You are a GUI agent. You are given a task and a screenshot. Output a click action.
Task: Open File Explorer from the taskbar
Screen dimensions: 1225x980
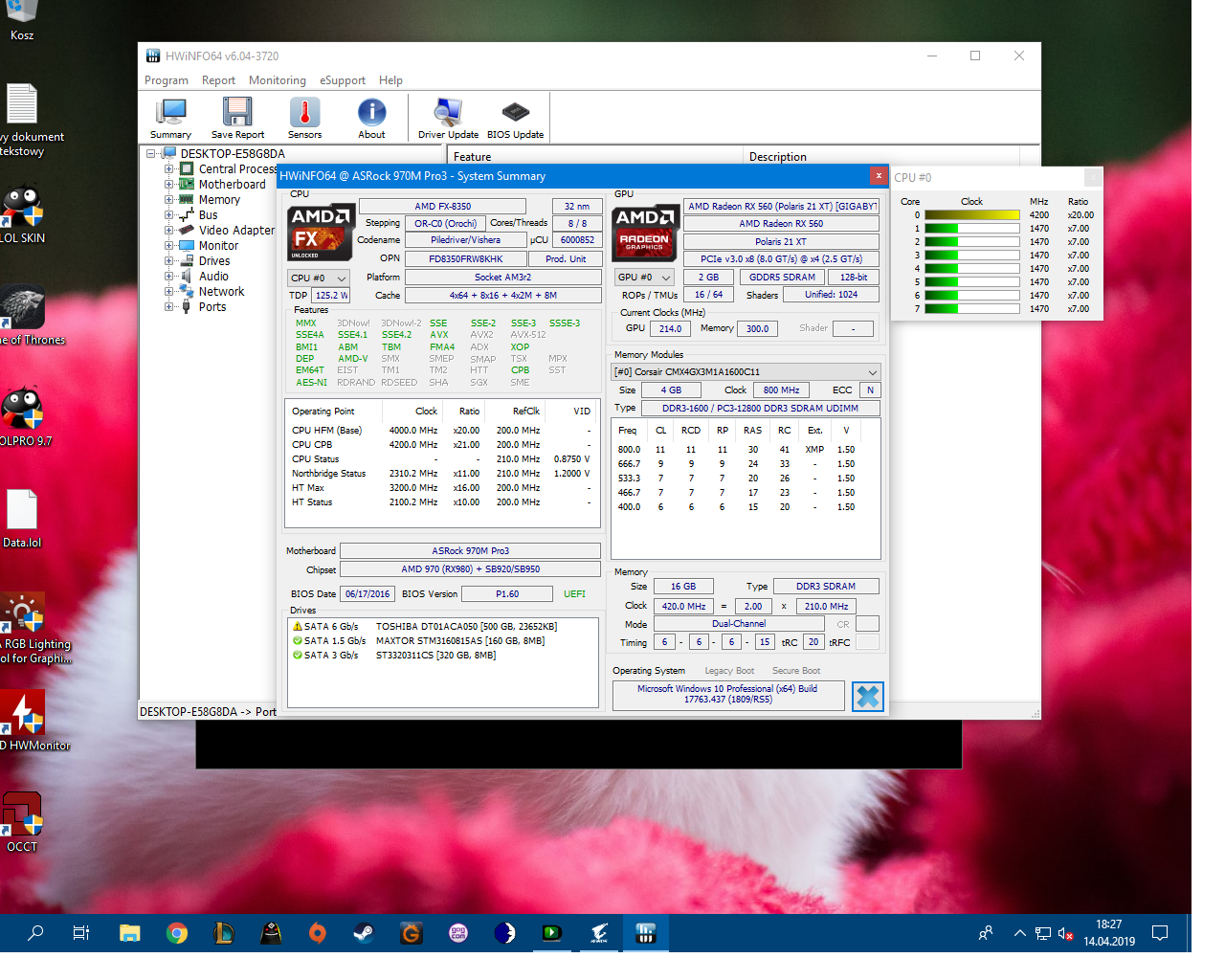(x=129, y=933)
